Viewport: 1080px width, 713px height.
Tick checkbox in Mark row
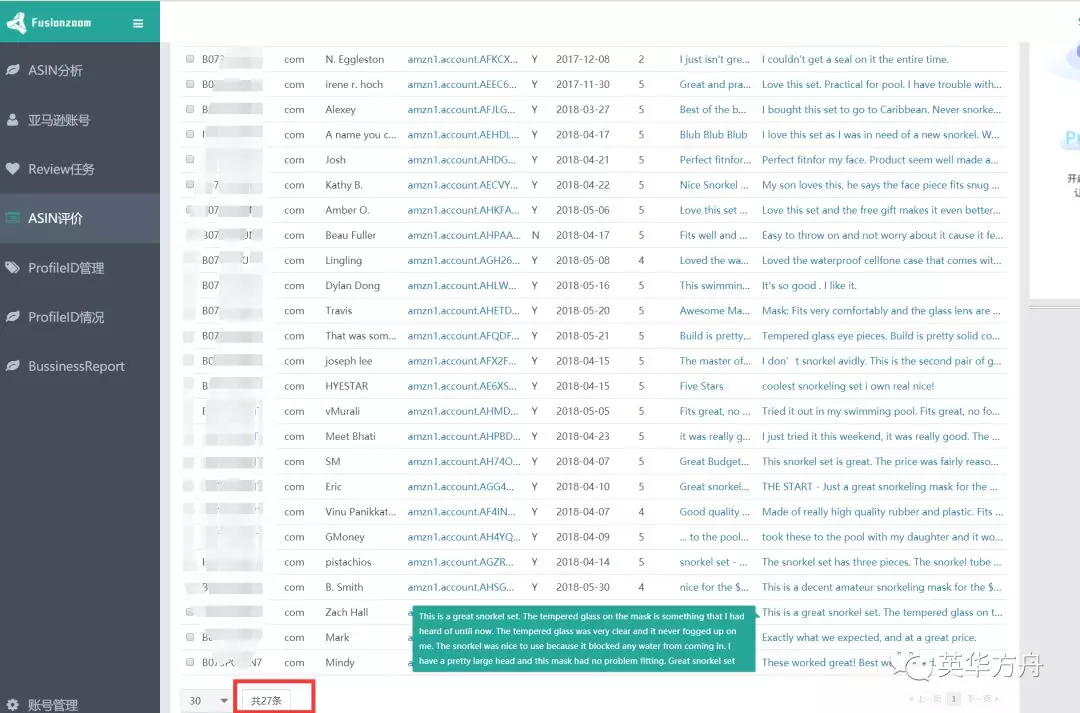[x=190, y=637]
